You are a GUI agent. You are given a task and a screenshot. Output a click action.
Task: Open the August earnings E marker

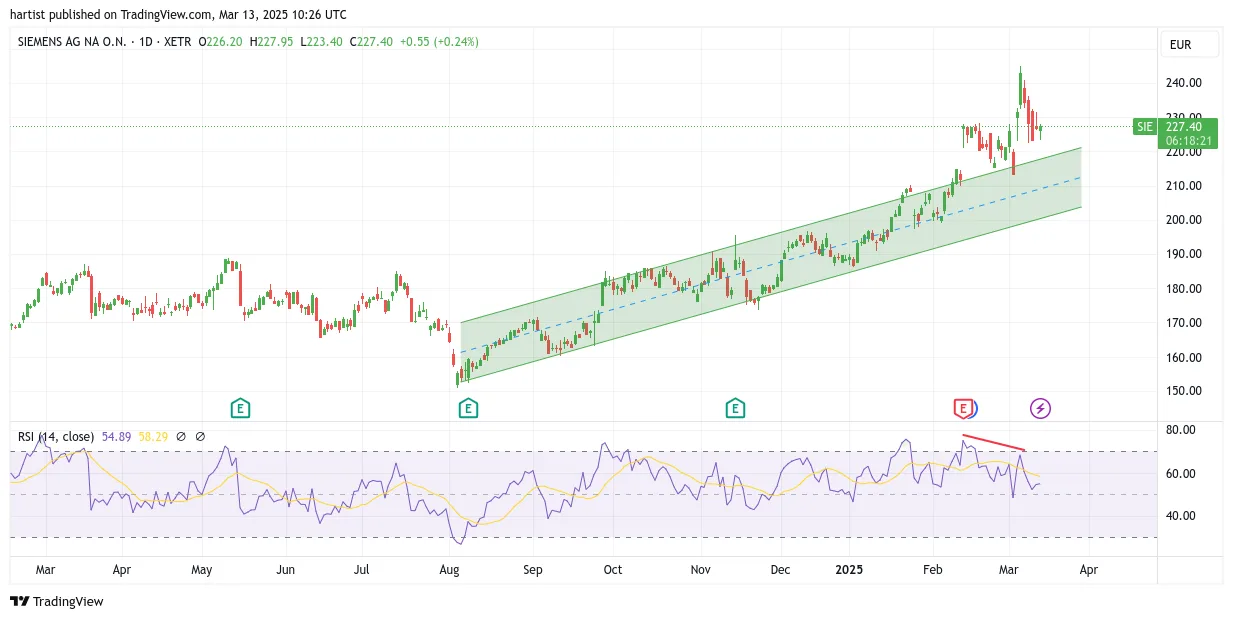tap(467, 408)
